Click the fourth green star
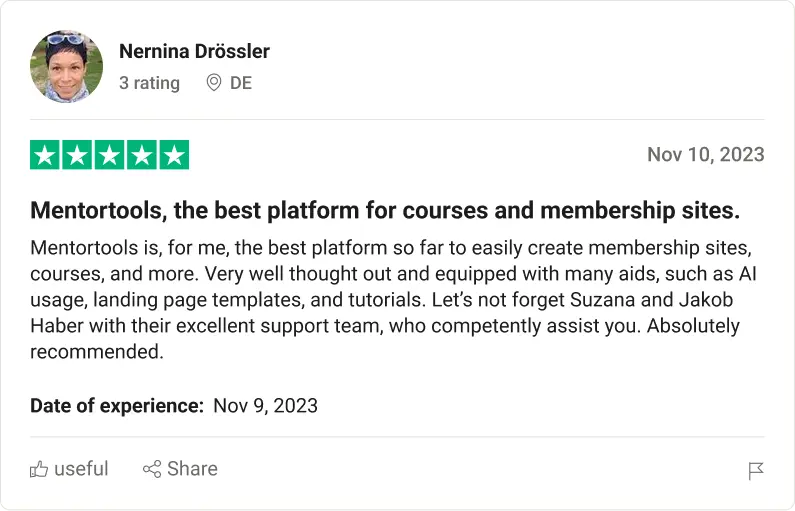 pos(142,155)
